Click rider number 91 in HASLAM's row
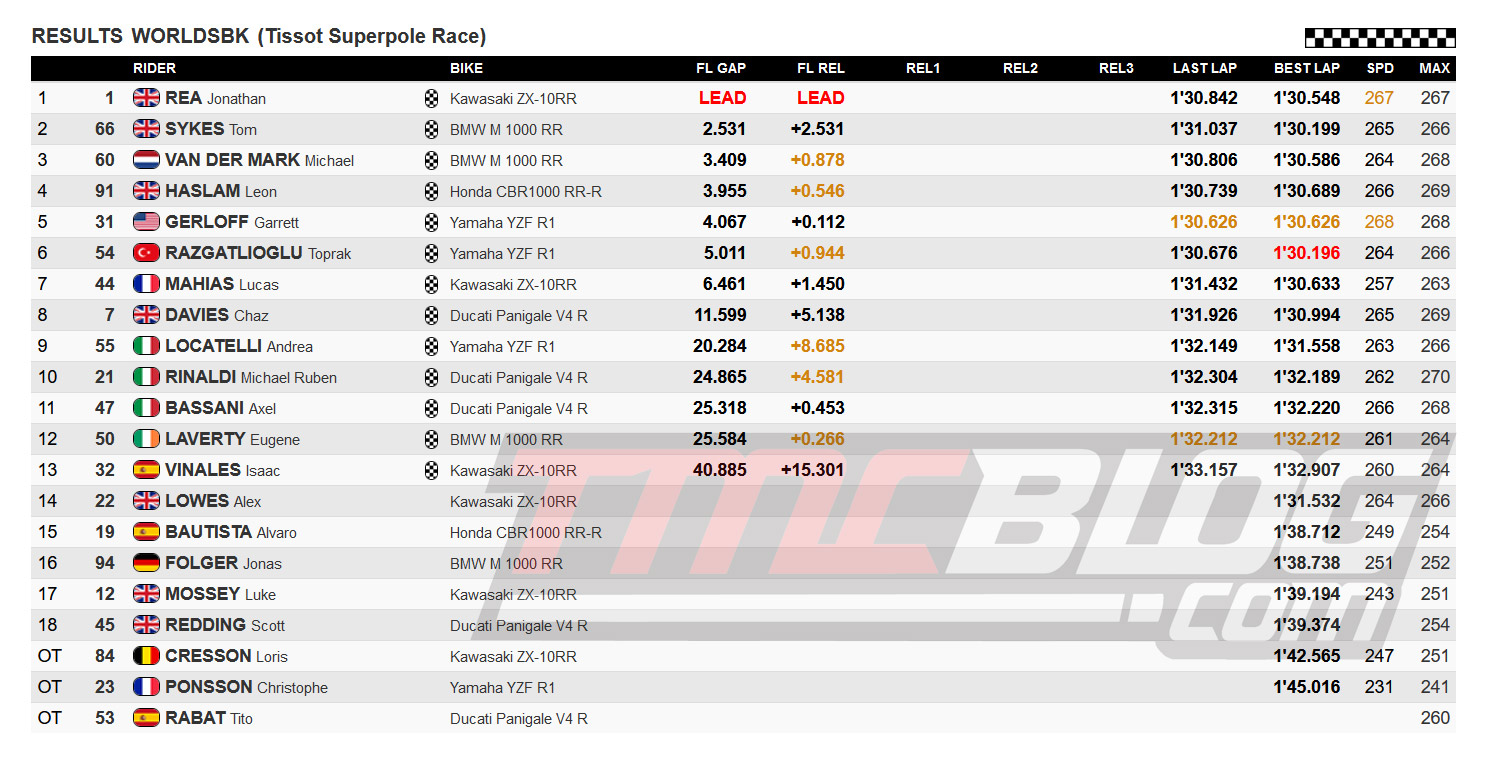The height and width of the screenshot is (758, 1500). tap(105, 191)
